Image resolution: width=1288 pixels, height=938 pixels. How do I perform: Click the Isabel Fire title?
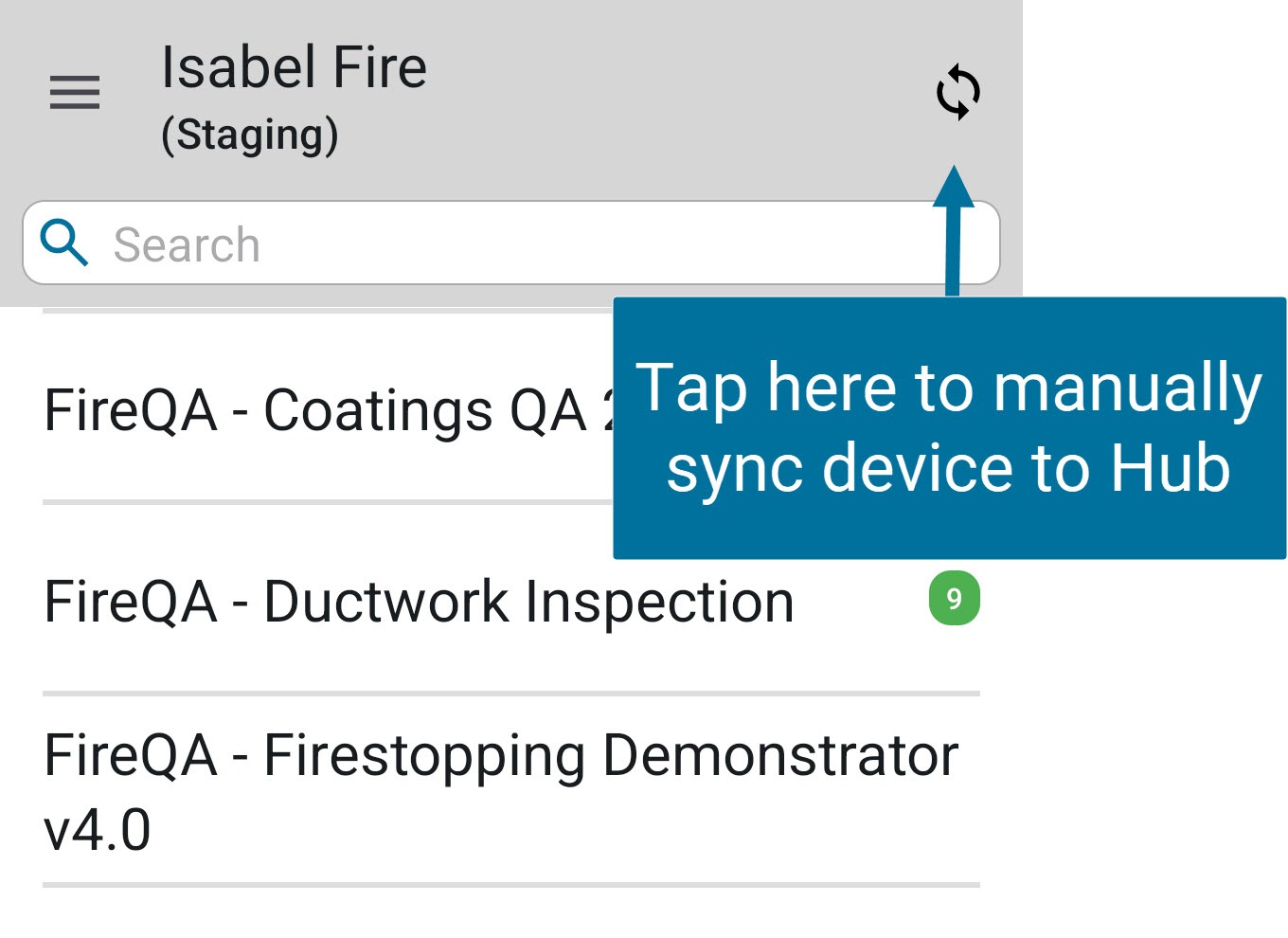(294, 68)
